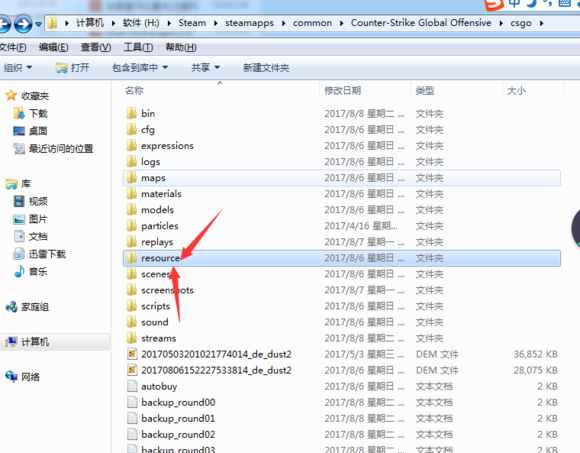Select backup_round02 file name
The width and height of the screenshot is (580, 453).
coord(178,434)
